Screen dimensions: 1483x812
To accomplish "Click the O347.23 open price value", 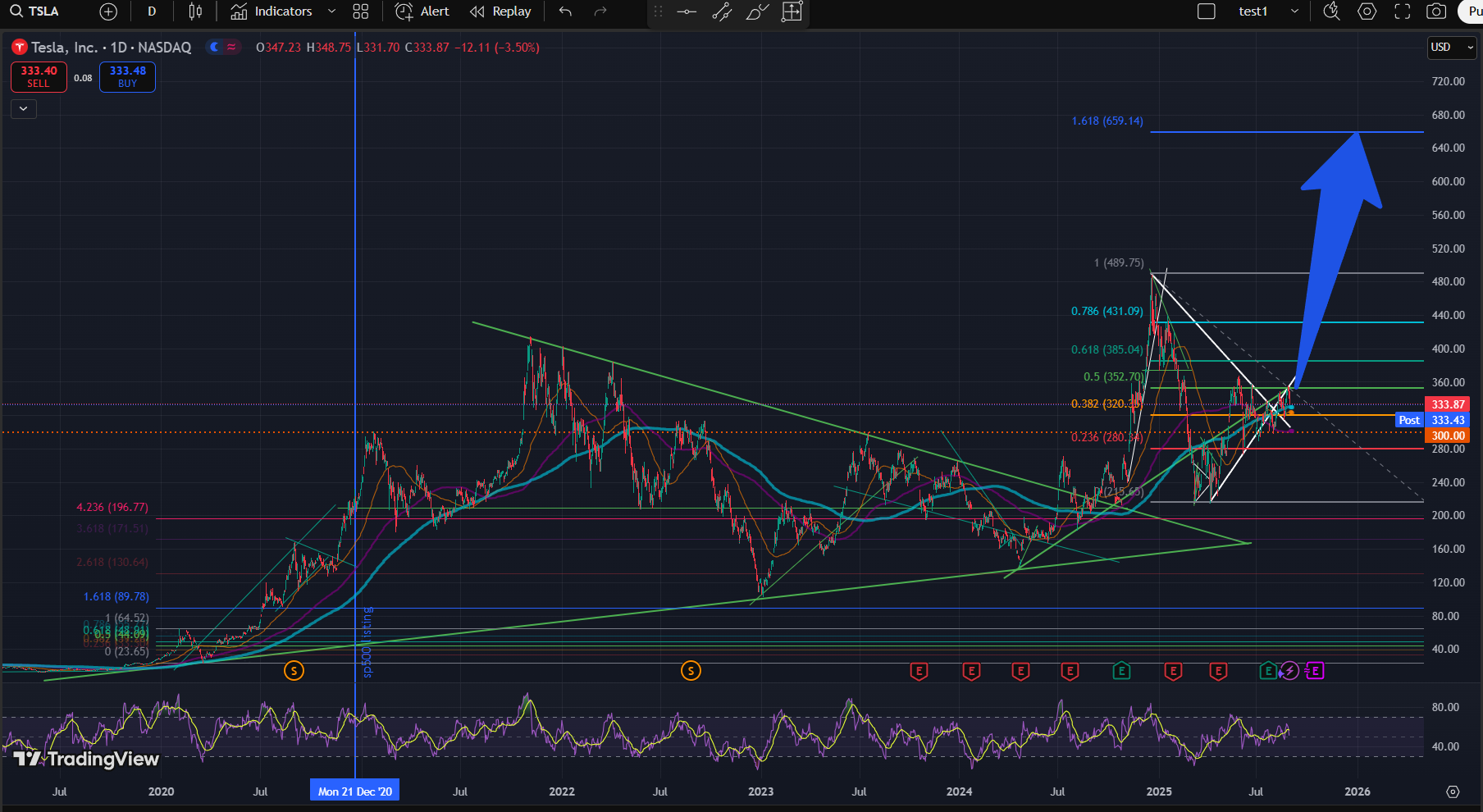I will [x=278, y=48].
